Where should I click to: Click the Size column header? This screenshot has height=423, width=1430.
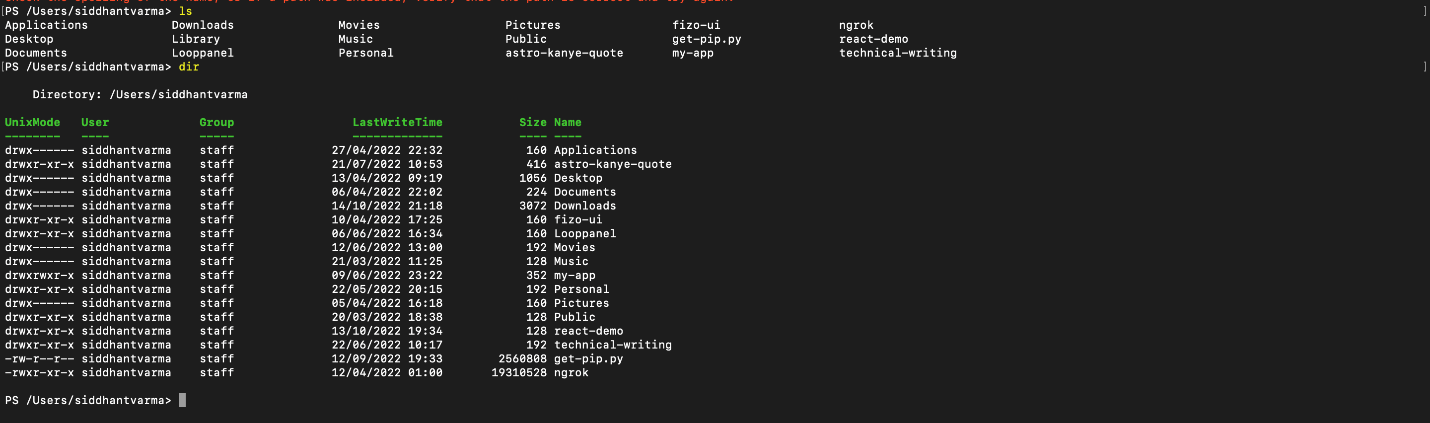click(x=533, y=122)
